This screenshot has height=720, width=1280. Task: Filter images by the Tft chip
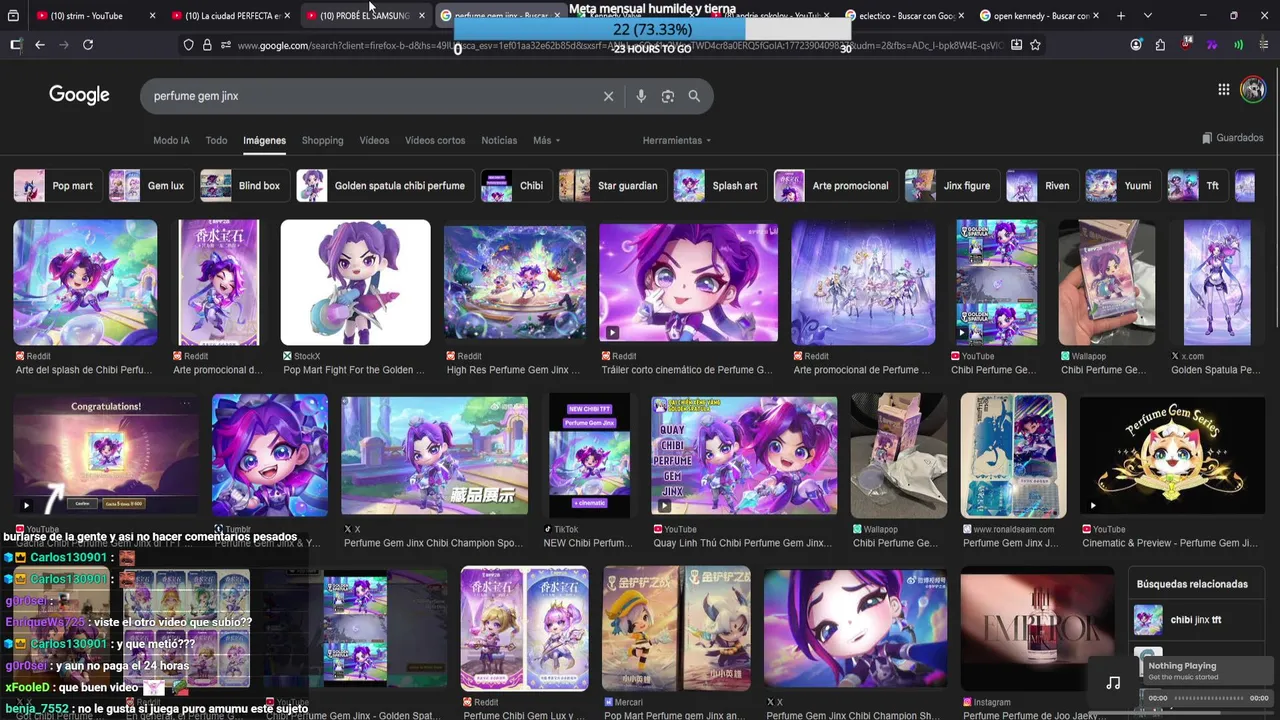click(x=1196, y=186)
